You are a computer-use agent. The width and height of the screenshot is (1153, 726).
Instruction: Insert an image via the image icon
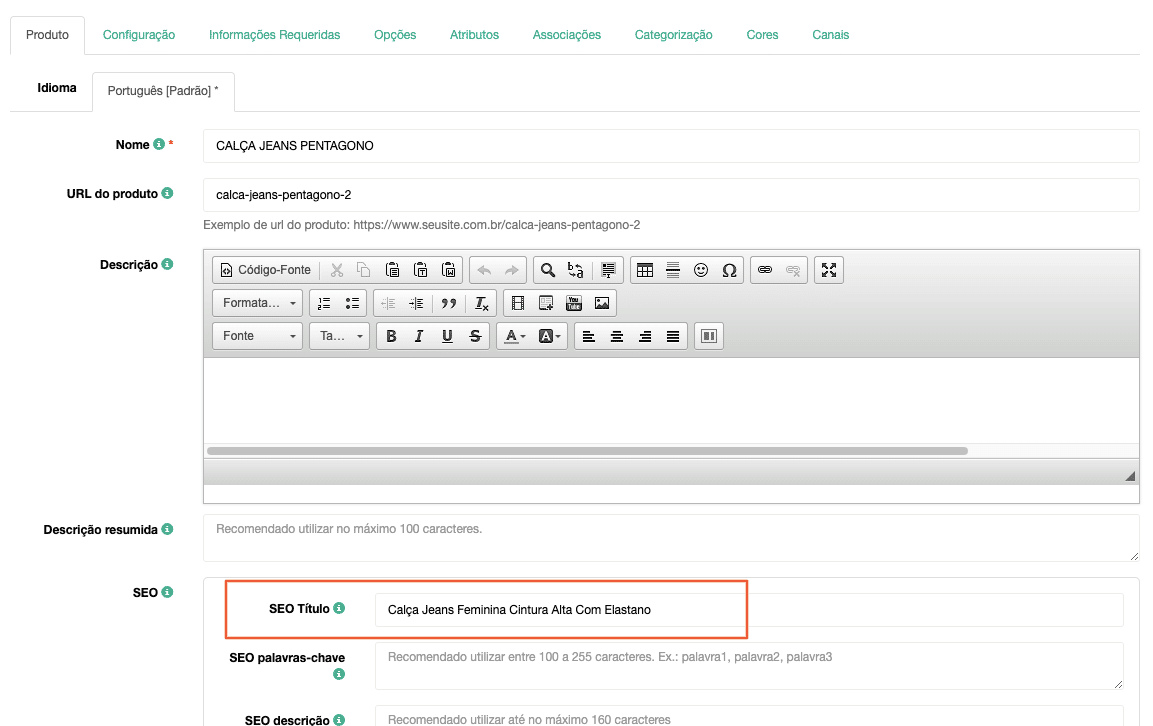click(602, 303)
